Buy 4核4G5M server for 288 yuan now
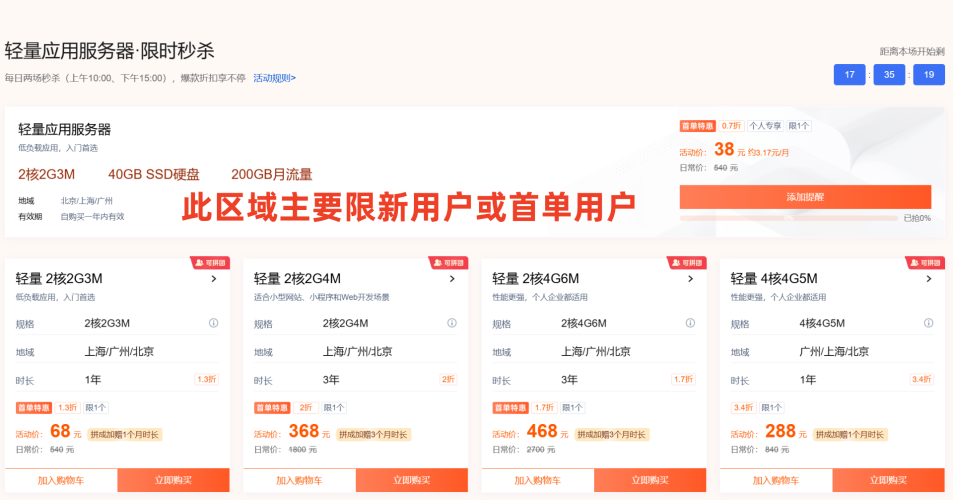This screenshot has width=953, height=500. pos(888,480)
